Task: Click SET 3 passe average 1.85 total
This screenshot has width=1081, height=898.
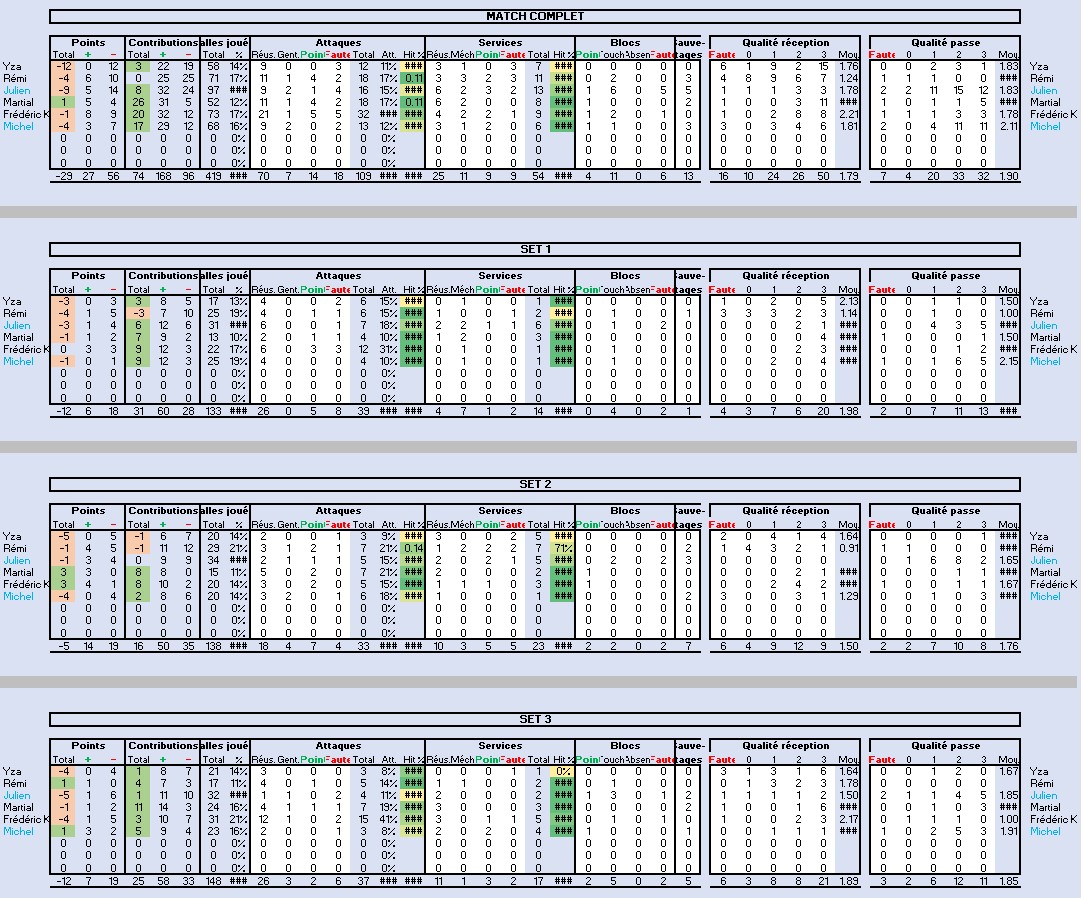Action: coord(1008,881)
